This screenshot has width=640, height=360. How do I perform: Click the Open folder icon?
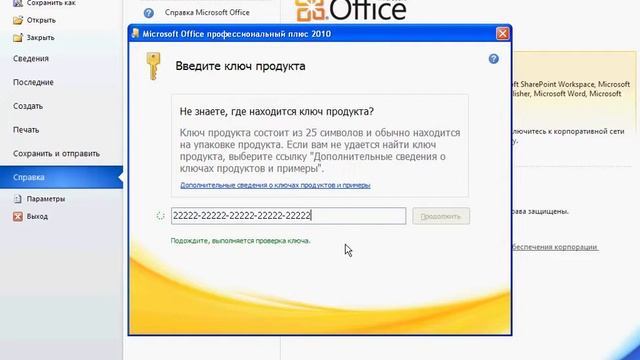tap(18, 20)
